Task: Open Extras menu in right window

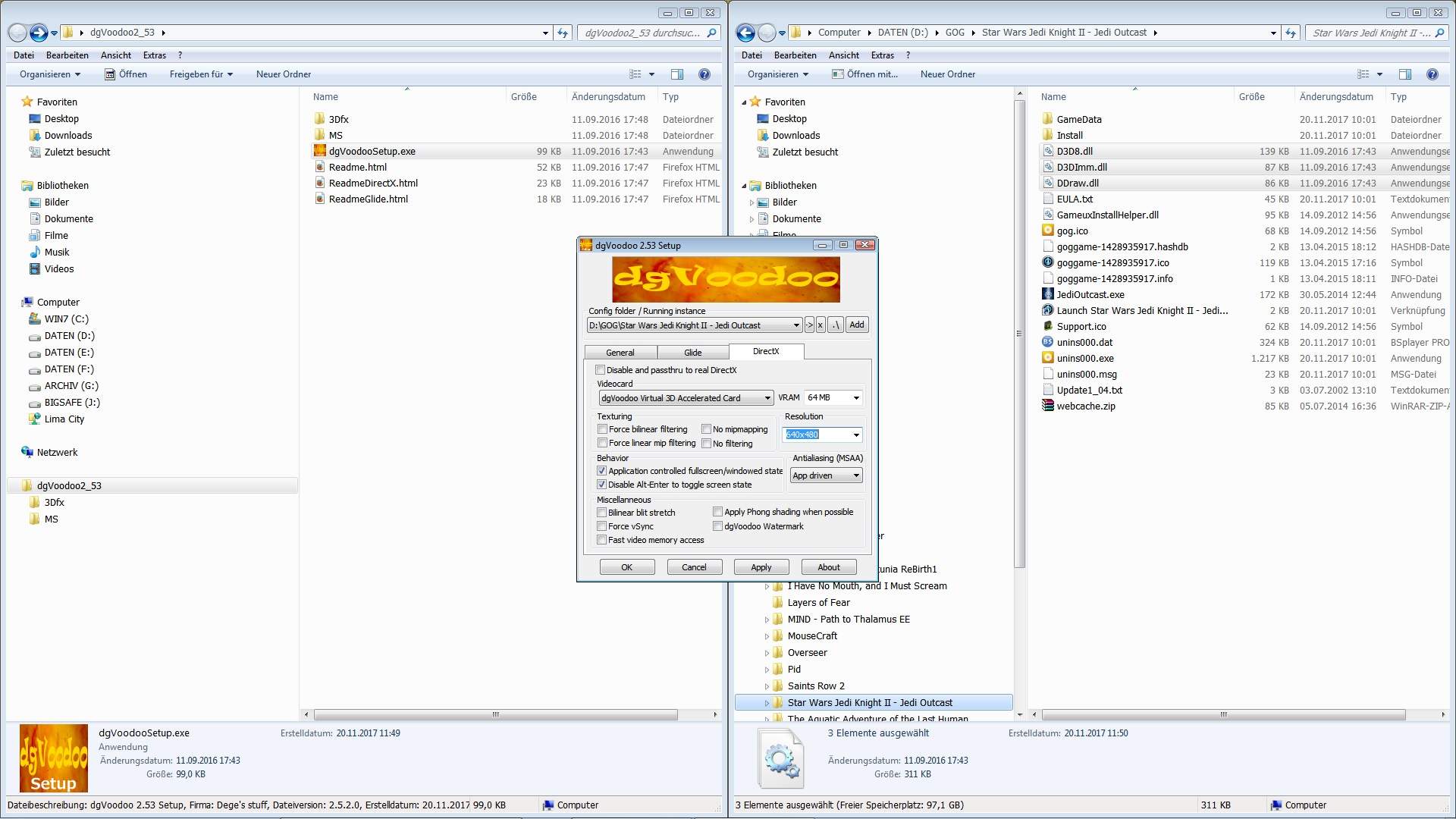Action: tap(883, 55)
